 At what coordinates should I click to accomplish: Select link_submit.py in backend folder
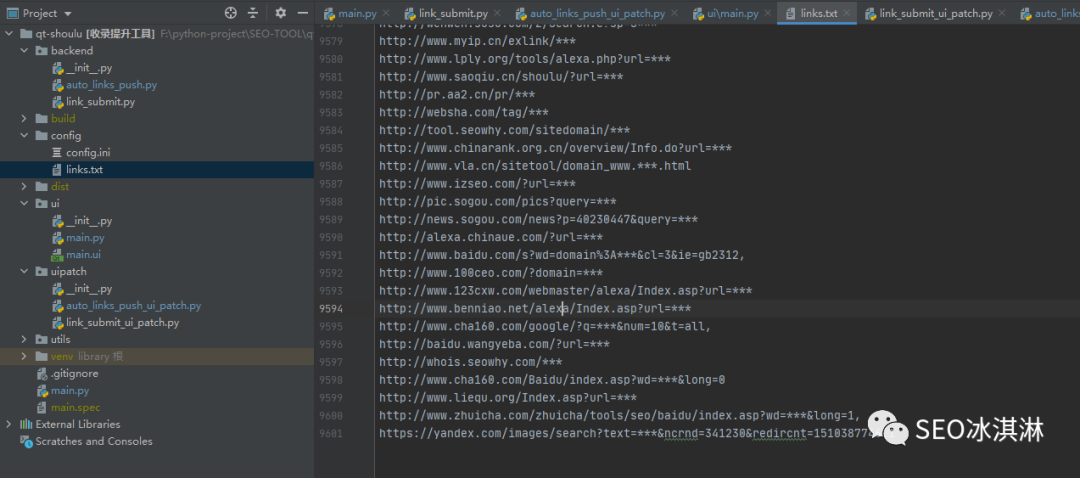tap(101, 102)
